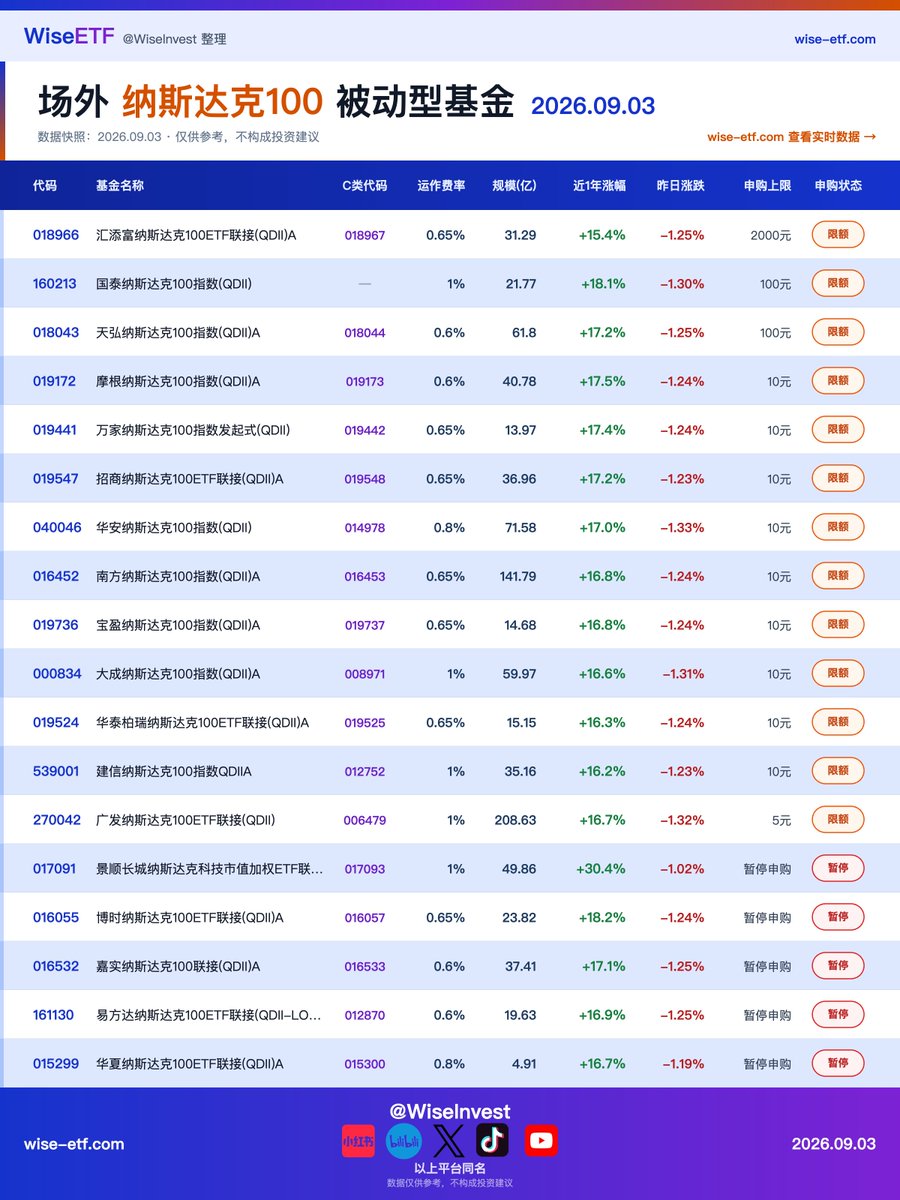Click 限额 button for fund 019524

pos(838,722)
